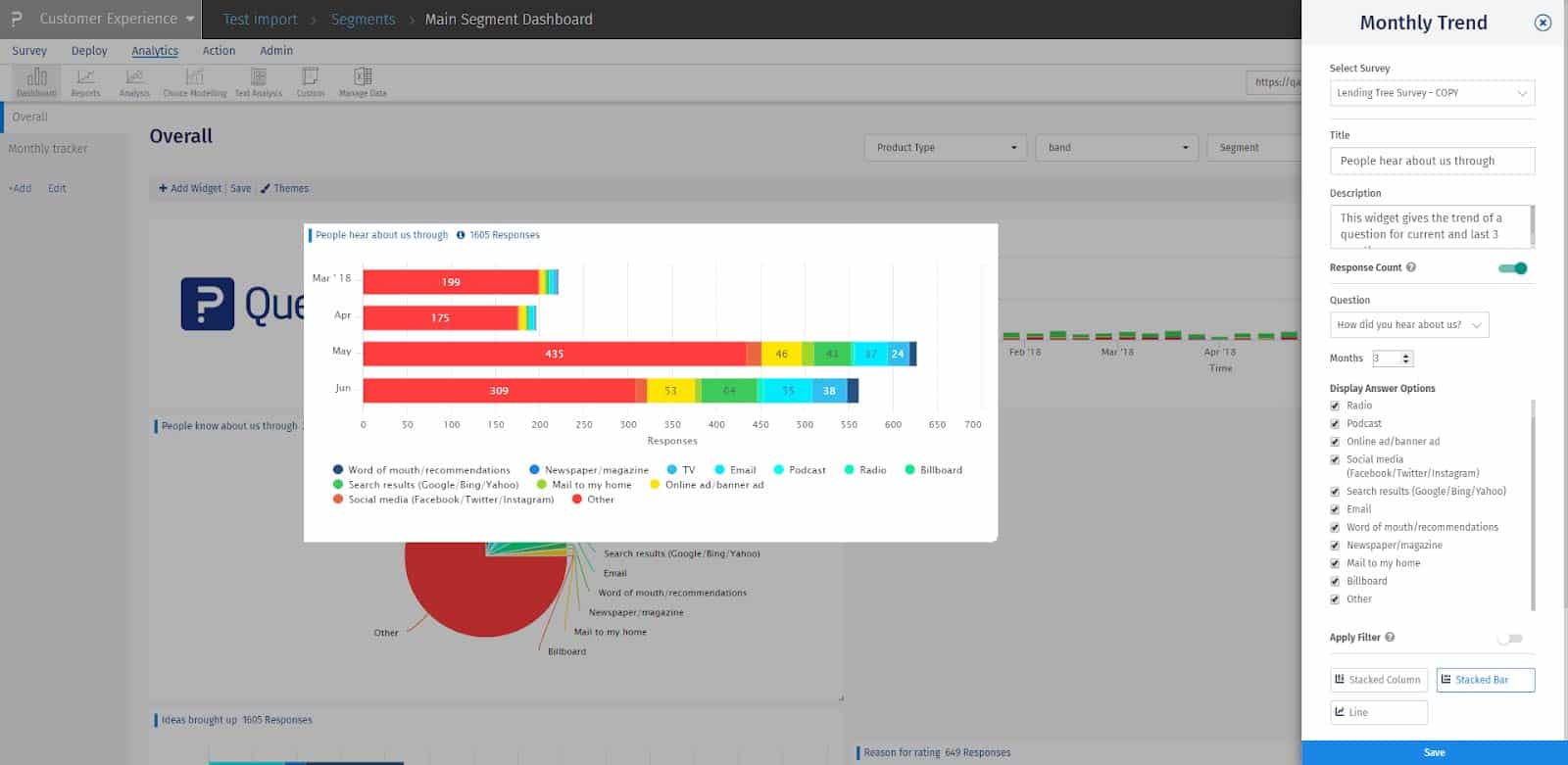Go to the Action tab

(219, 51)
